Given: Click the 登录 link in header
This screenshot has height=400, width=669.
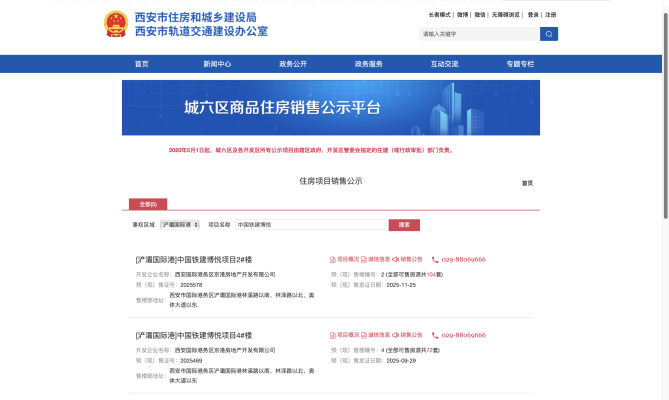Looking at the screenshot, I should [x=533, y=15].
